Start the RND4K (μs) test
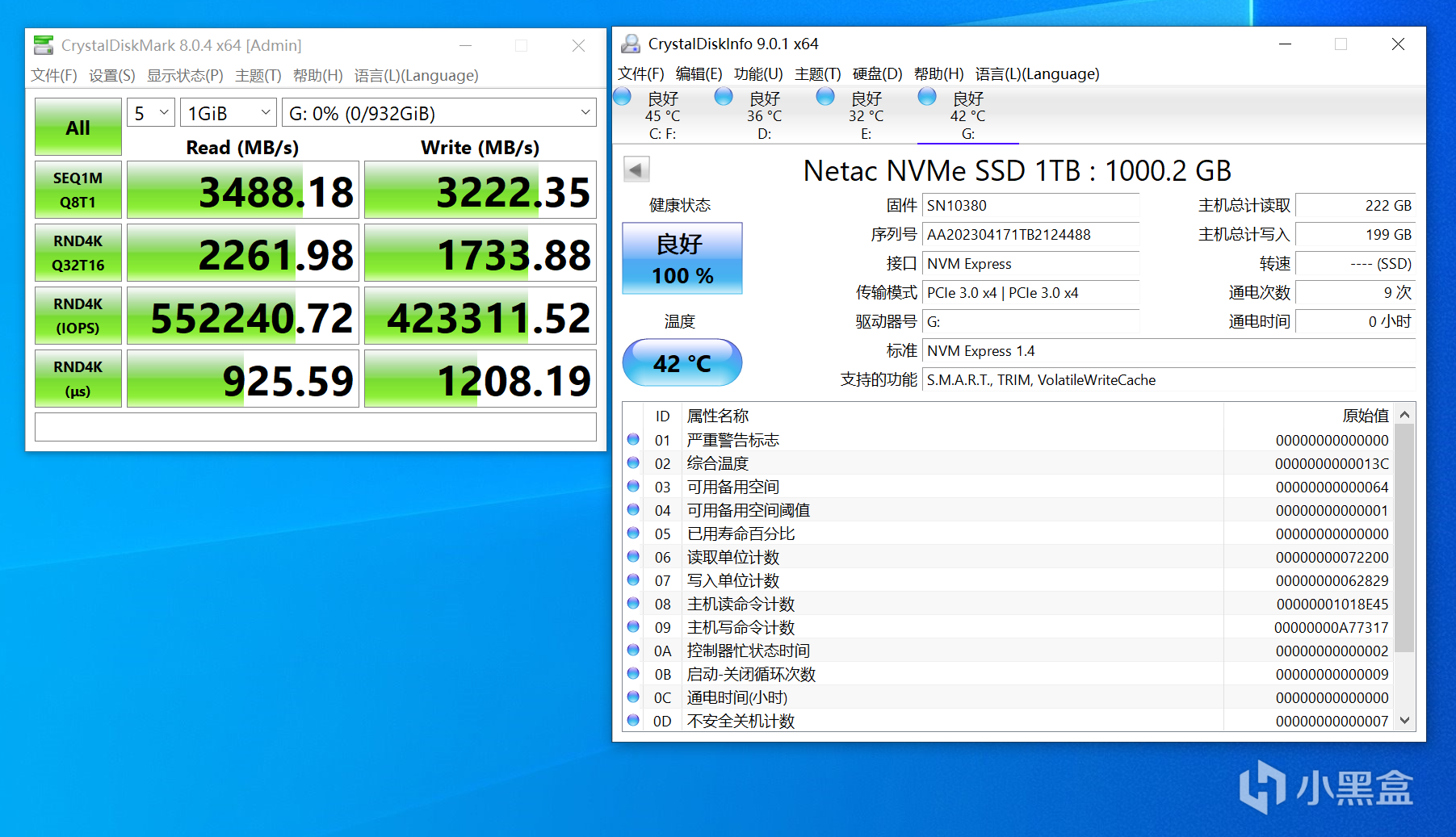This screenshot has height=837, width=1456. [x=78, y=379]
